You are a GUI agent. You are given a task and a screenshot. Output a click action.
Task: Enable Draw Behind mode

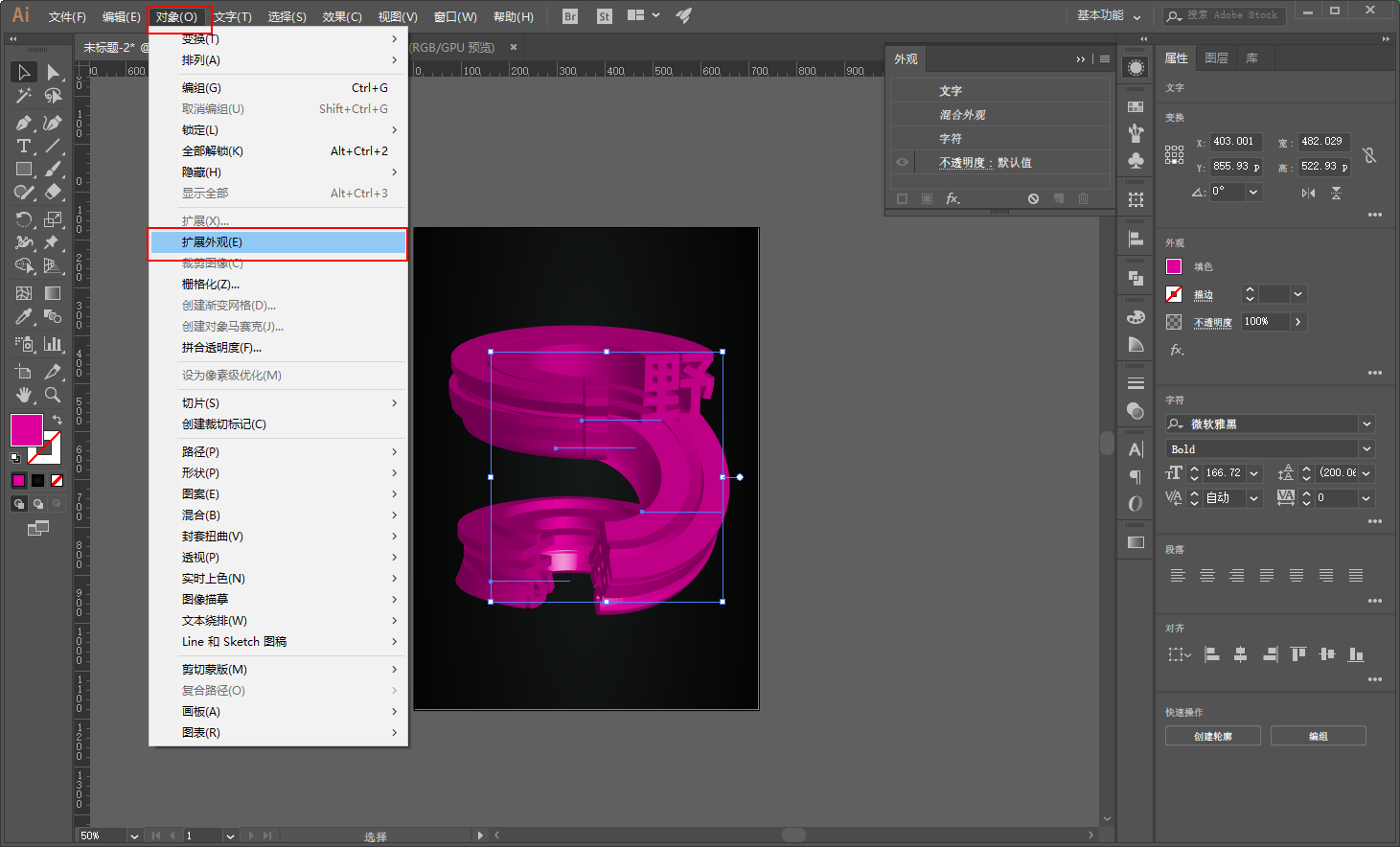click(x=38, y=503)
